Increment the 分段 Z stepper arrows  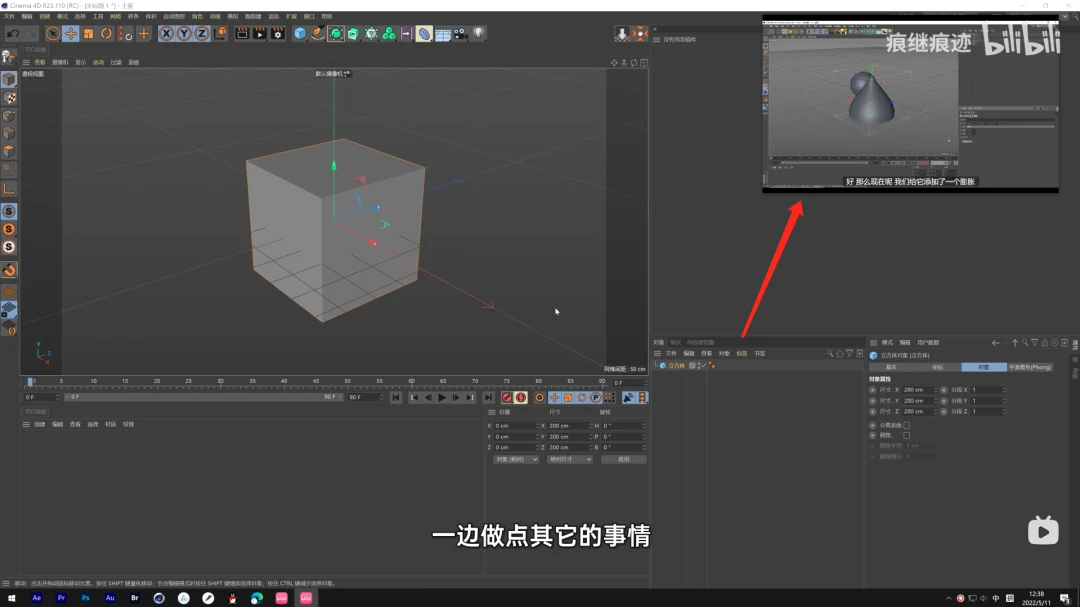tap(1004, 411)
